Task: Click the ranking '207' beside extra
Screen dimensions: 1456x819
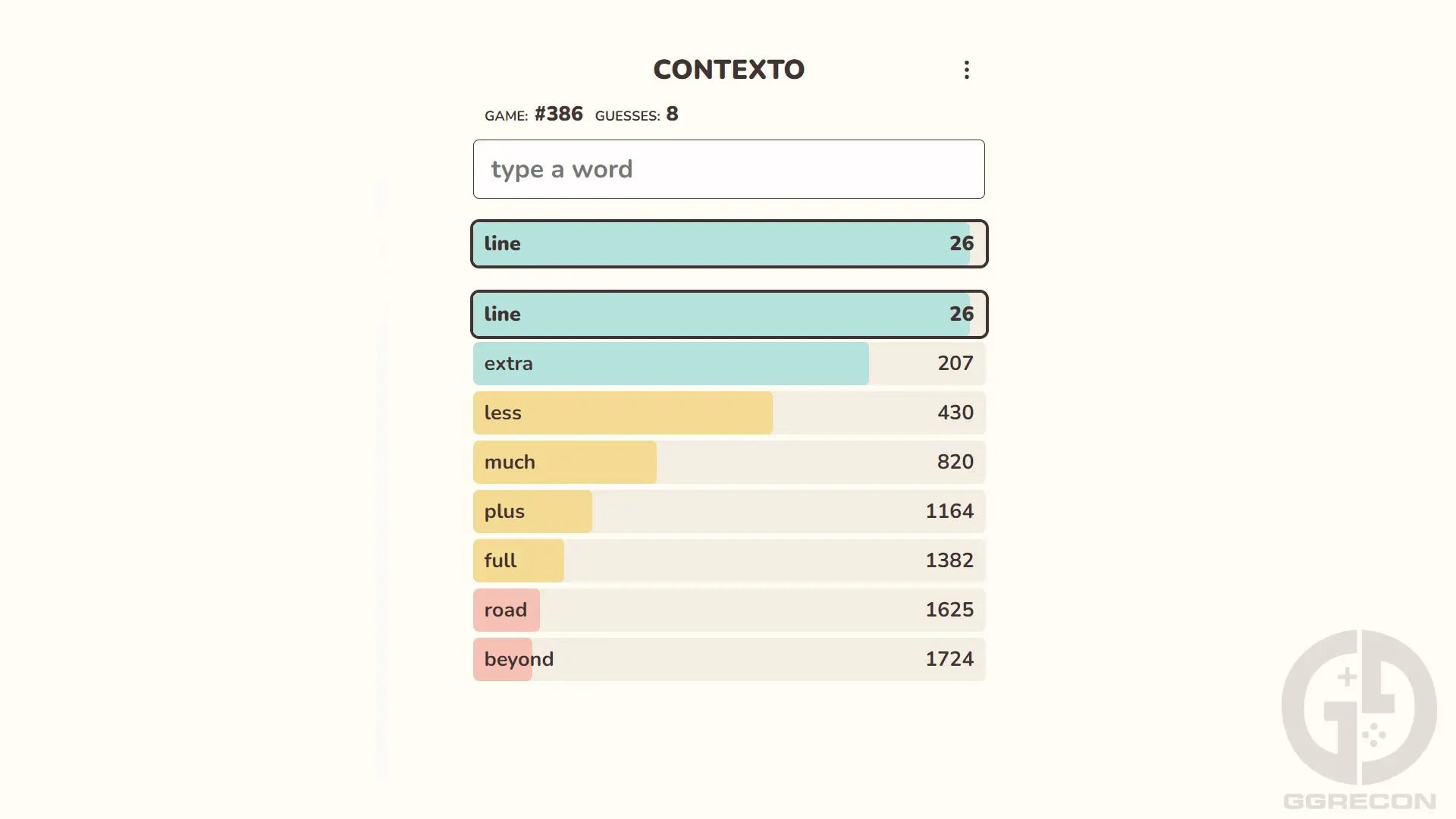Action: pyautogui.click(x=954, y=363)
